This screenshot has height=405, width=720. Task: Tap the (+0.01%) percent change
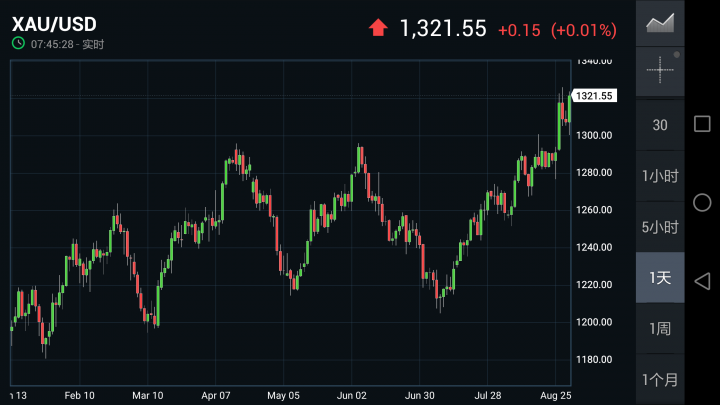(584, 30)
